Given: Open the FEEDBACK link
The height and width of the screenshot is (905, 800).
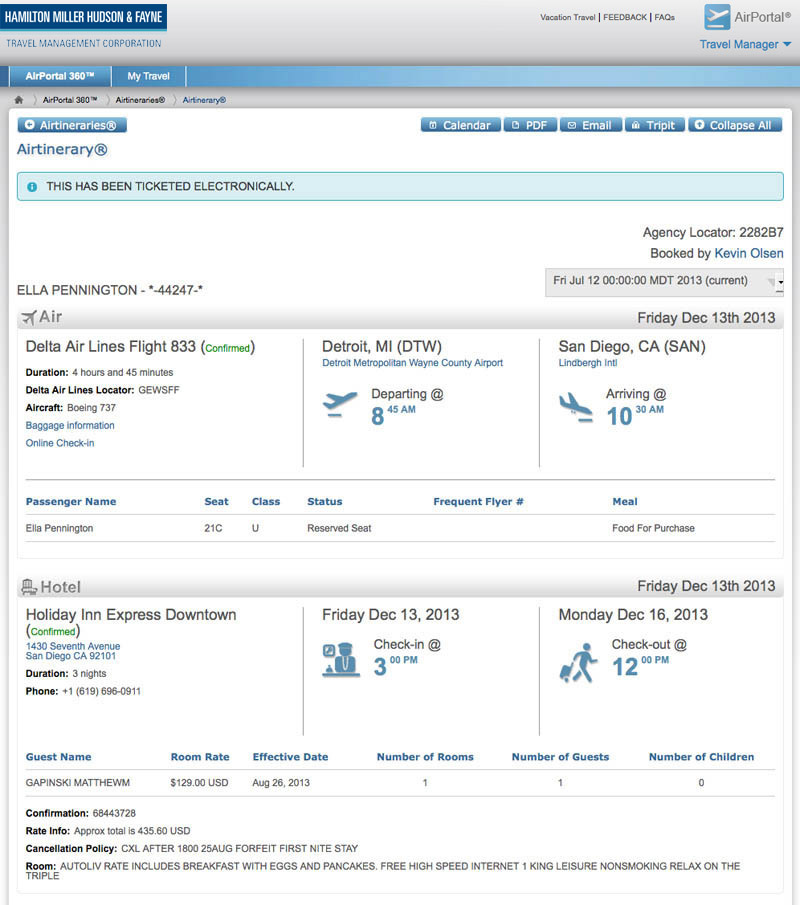Looking at the screenshot, I should click(625, 17).
